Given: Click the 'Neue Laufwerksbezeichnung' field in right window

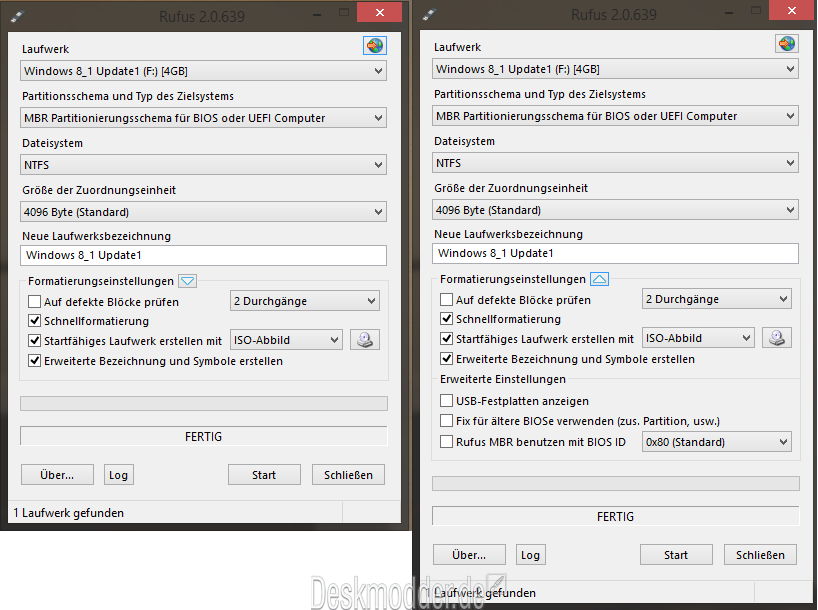Looking at the screenshot, I should coord(616,253).
